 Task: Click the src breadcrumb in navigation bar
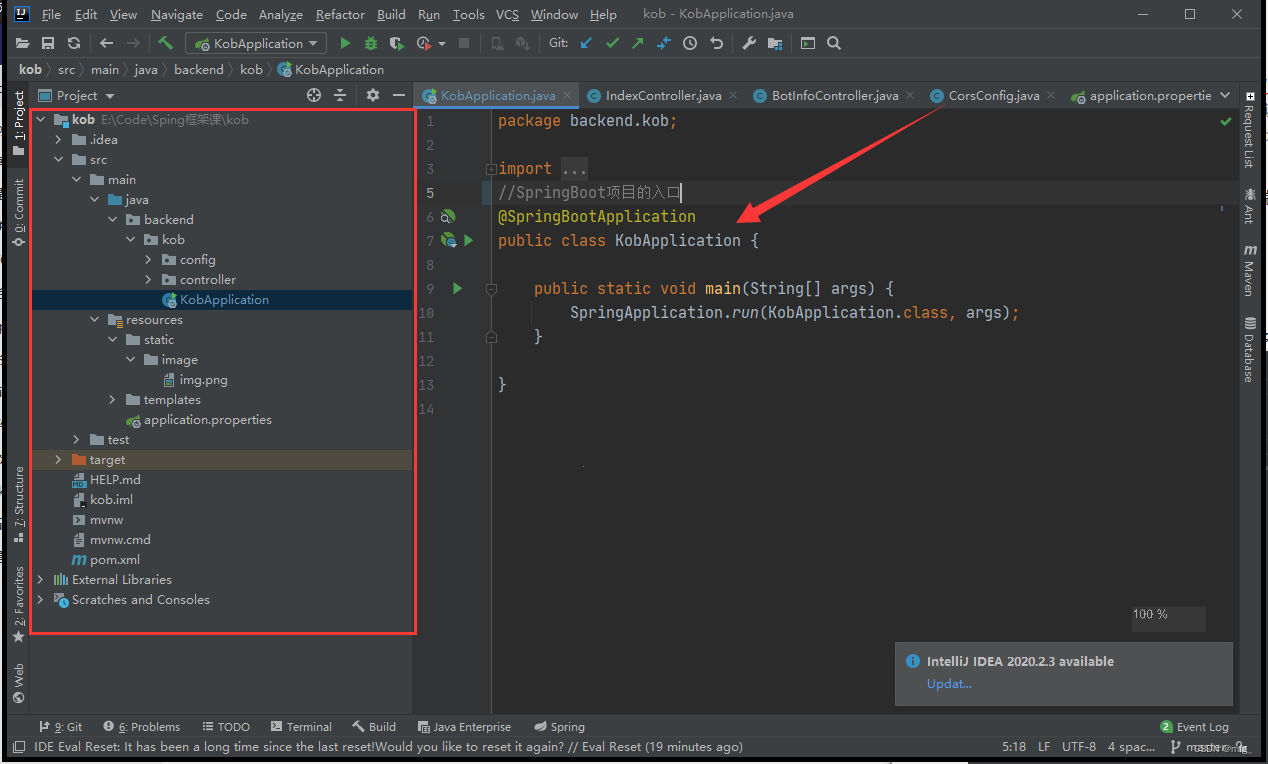coord(66,69)
